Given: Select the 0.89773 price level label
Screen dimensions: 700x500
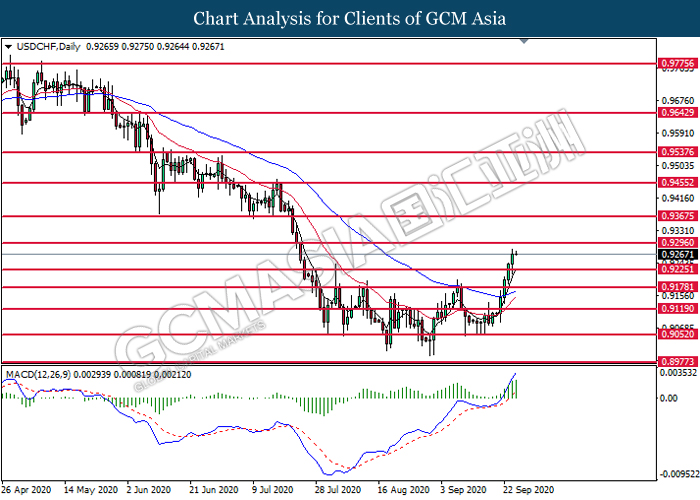Looking at the screenshot, I should (x=678, y=362).
